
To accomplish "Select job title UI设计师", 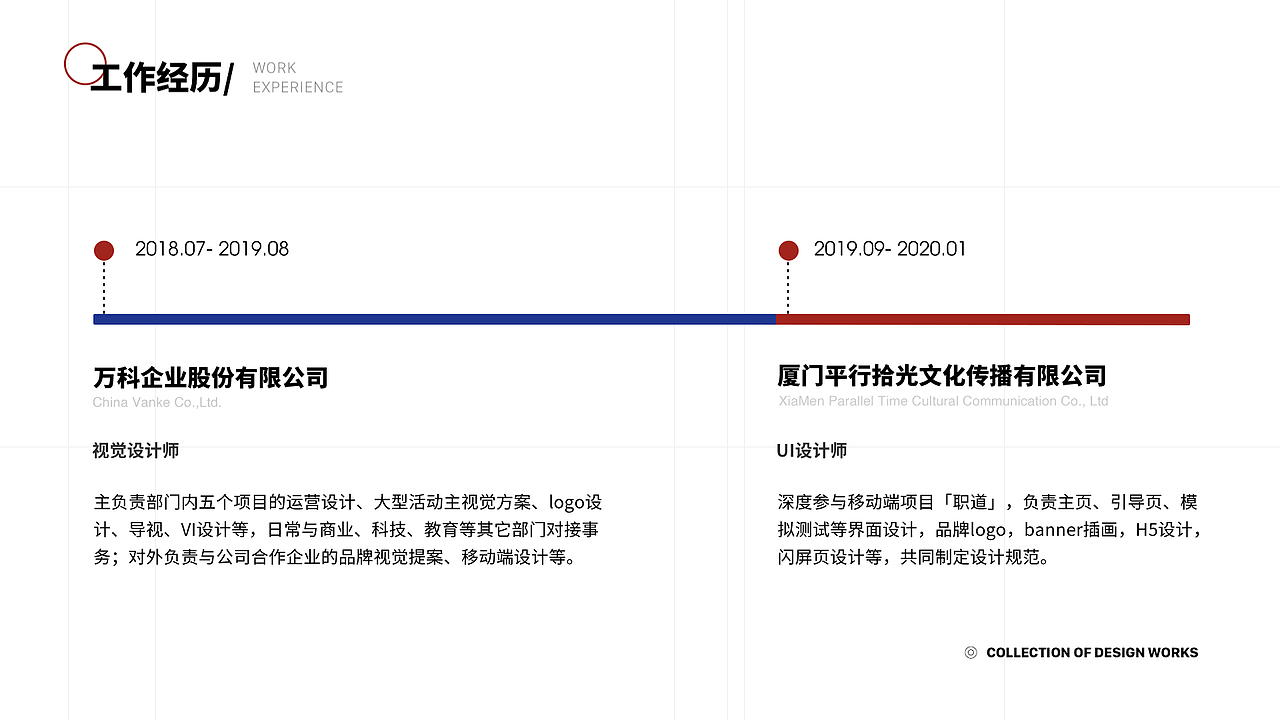I will 812,451.
